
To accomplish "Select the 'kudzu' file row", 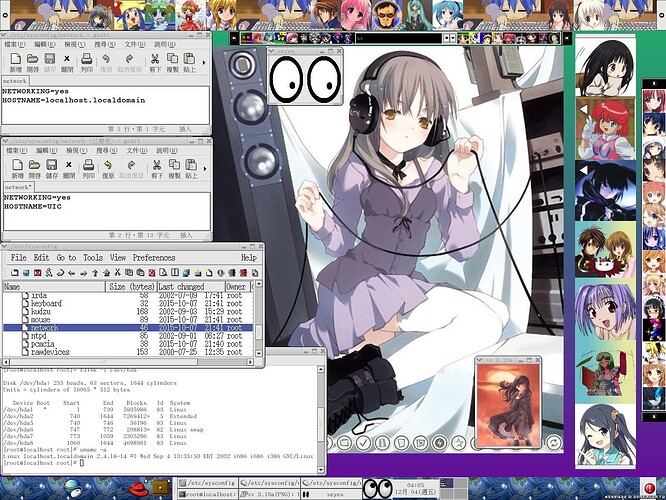I will point(128,311).
